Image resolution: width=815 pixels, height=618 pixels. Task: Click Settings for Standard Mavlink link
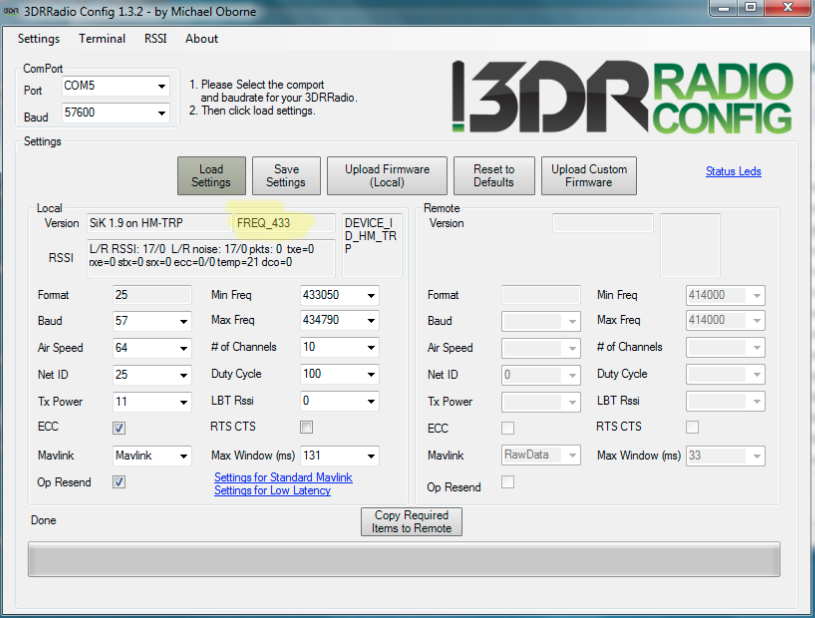point(283,477)
